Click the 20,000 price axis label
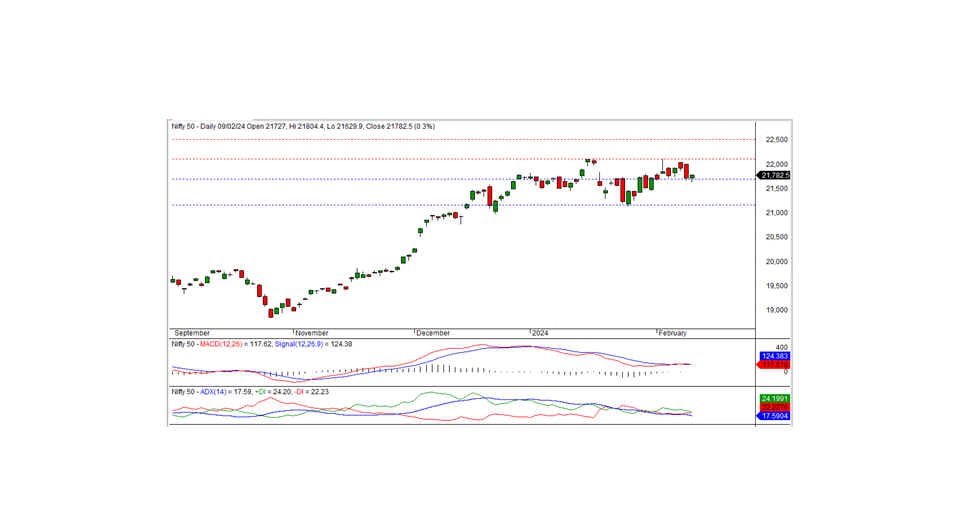The image size is (964, 531). point(775,262)
